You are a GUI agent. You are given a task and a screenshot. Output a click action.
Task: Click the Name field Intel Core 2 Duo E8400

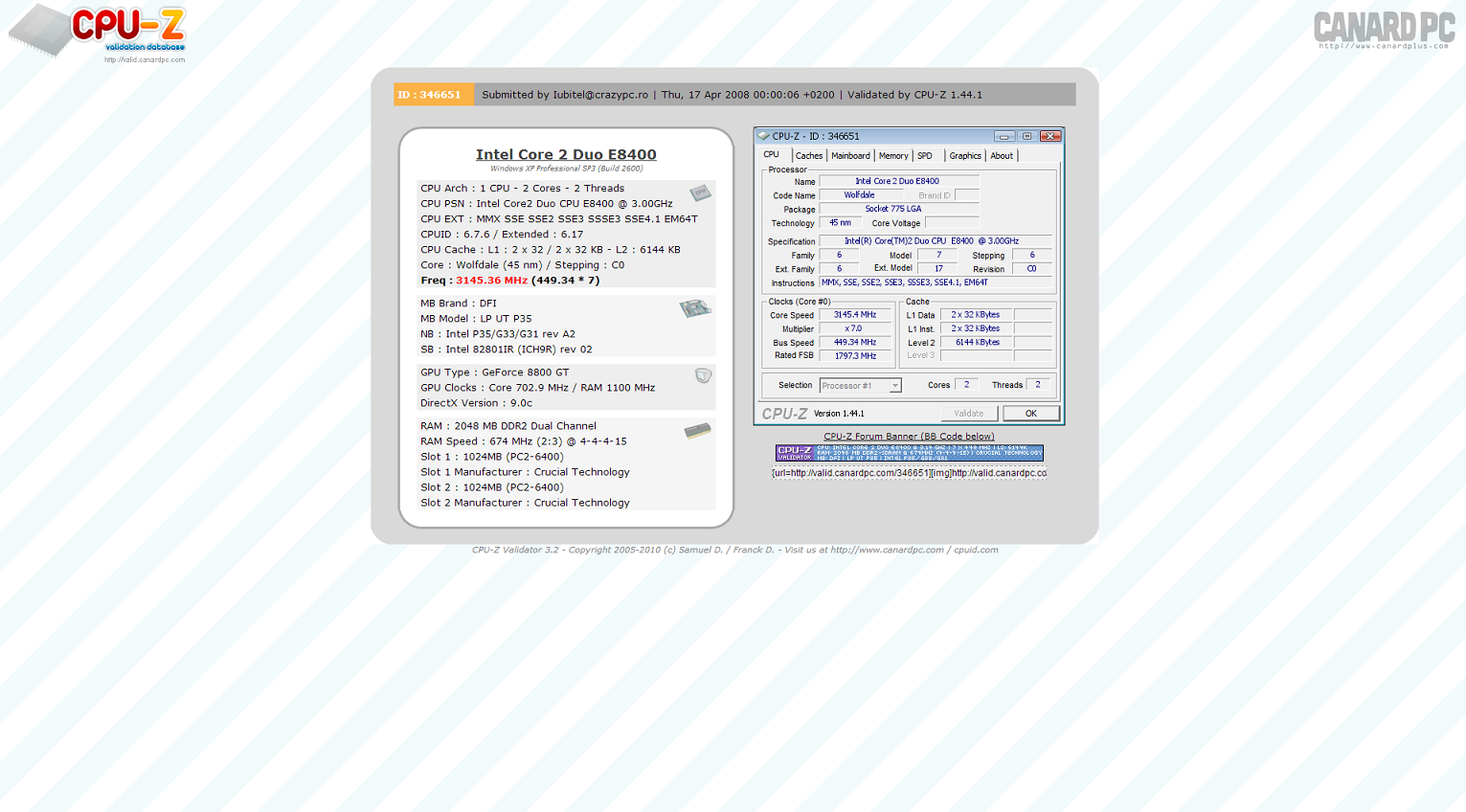pos(898,181)
